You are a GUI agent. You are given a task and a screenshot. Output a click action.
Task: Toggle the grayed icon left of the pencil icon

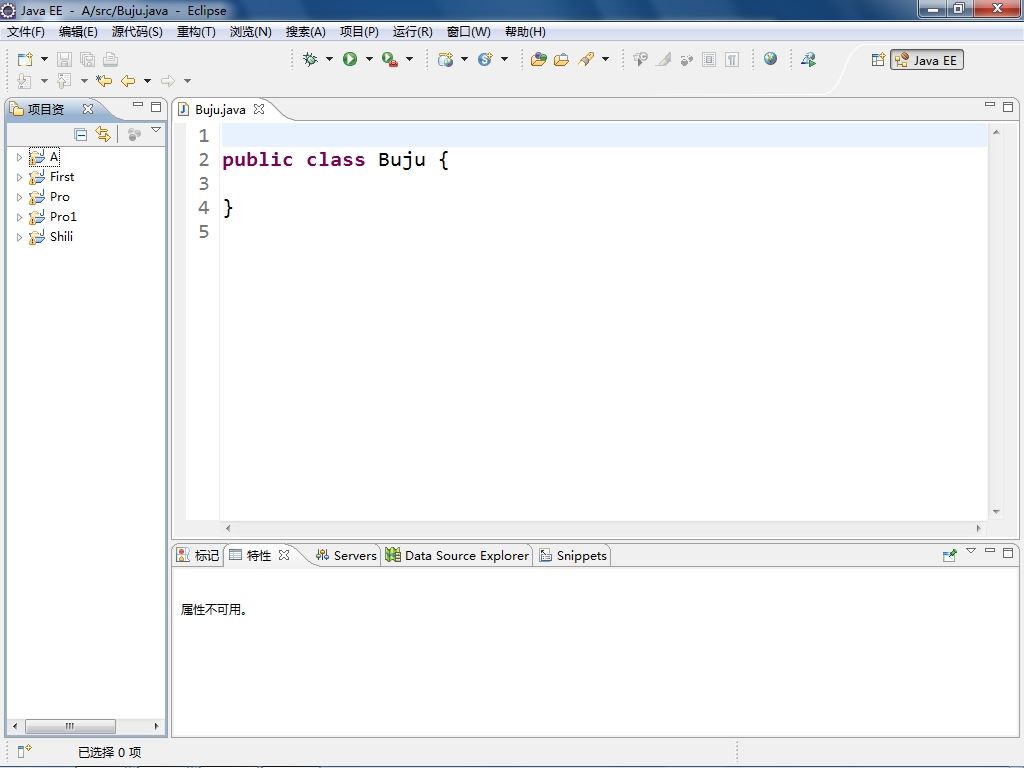click(641, 59)
